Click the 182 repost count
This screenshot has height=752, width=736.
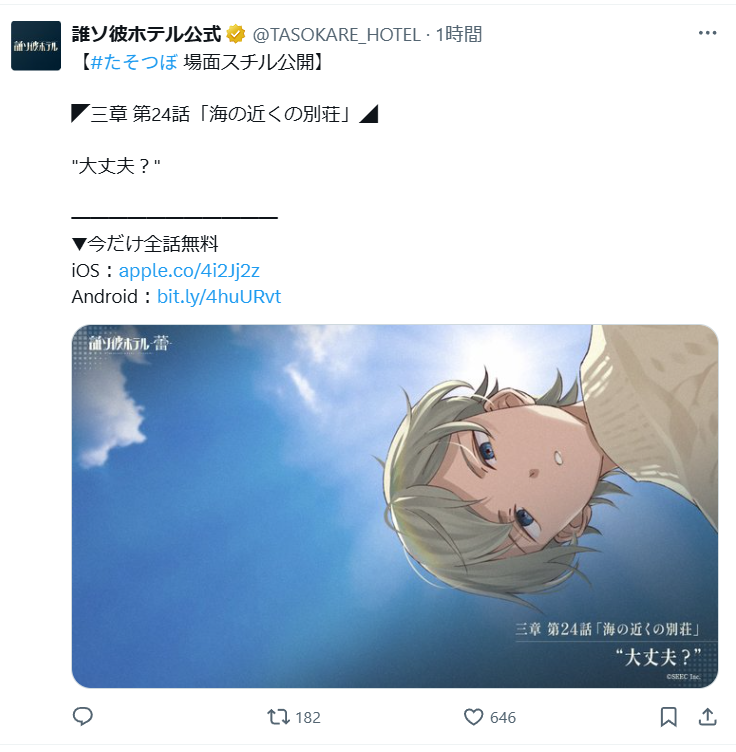(308, 717)
